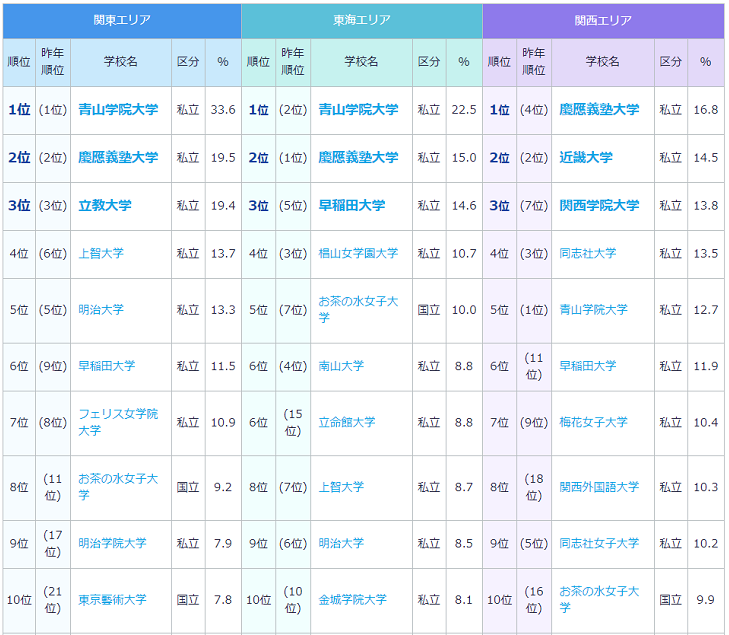Open the 立教大学 link
The height and width of the screenshot is (635, 729).
coord(105,205)
